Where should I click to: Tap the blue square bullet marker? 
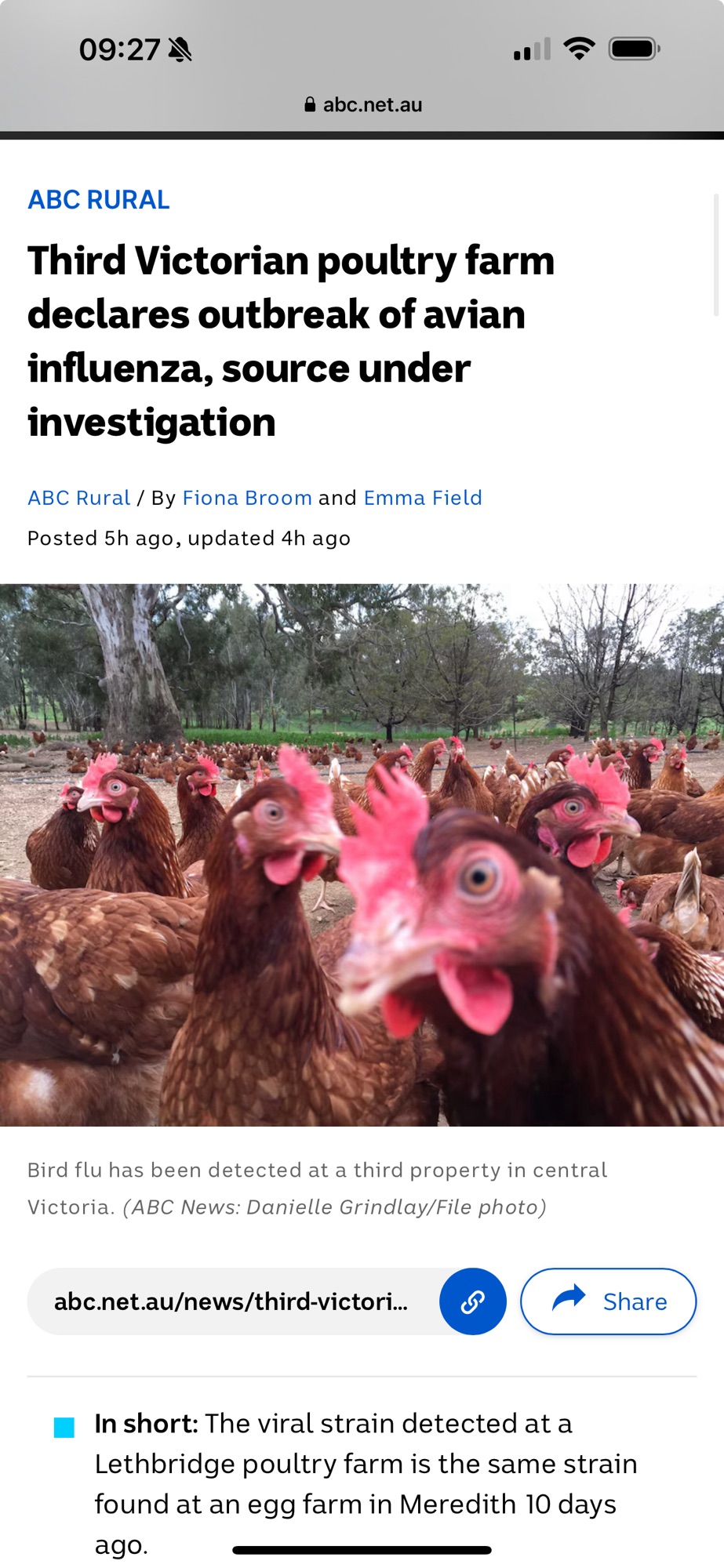tap(64, 1427)
